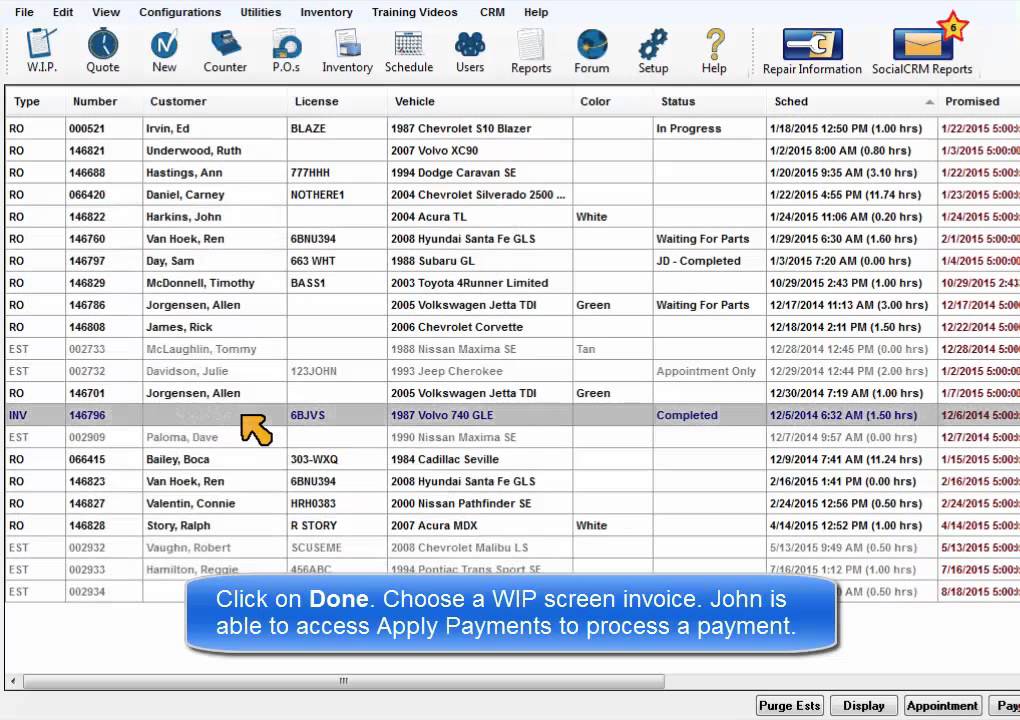Click the Purge Ests button

tap(789, 705)
